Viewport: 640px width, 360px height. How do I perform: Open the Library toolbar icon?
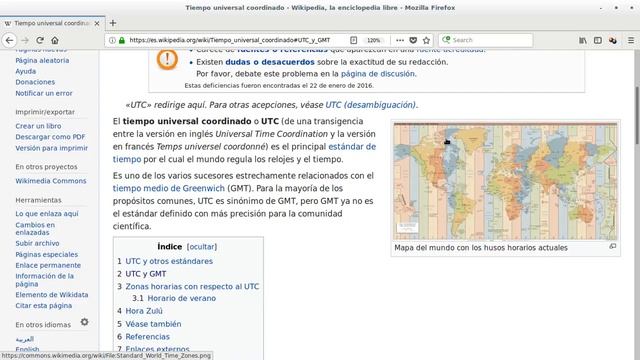[x=583, y=40]
